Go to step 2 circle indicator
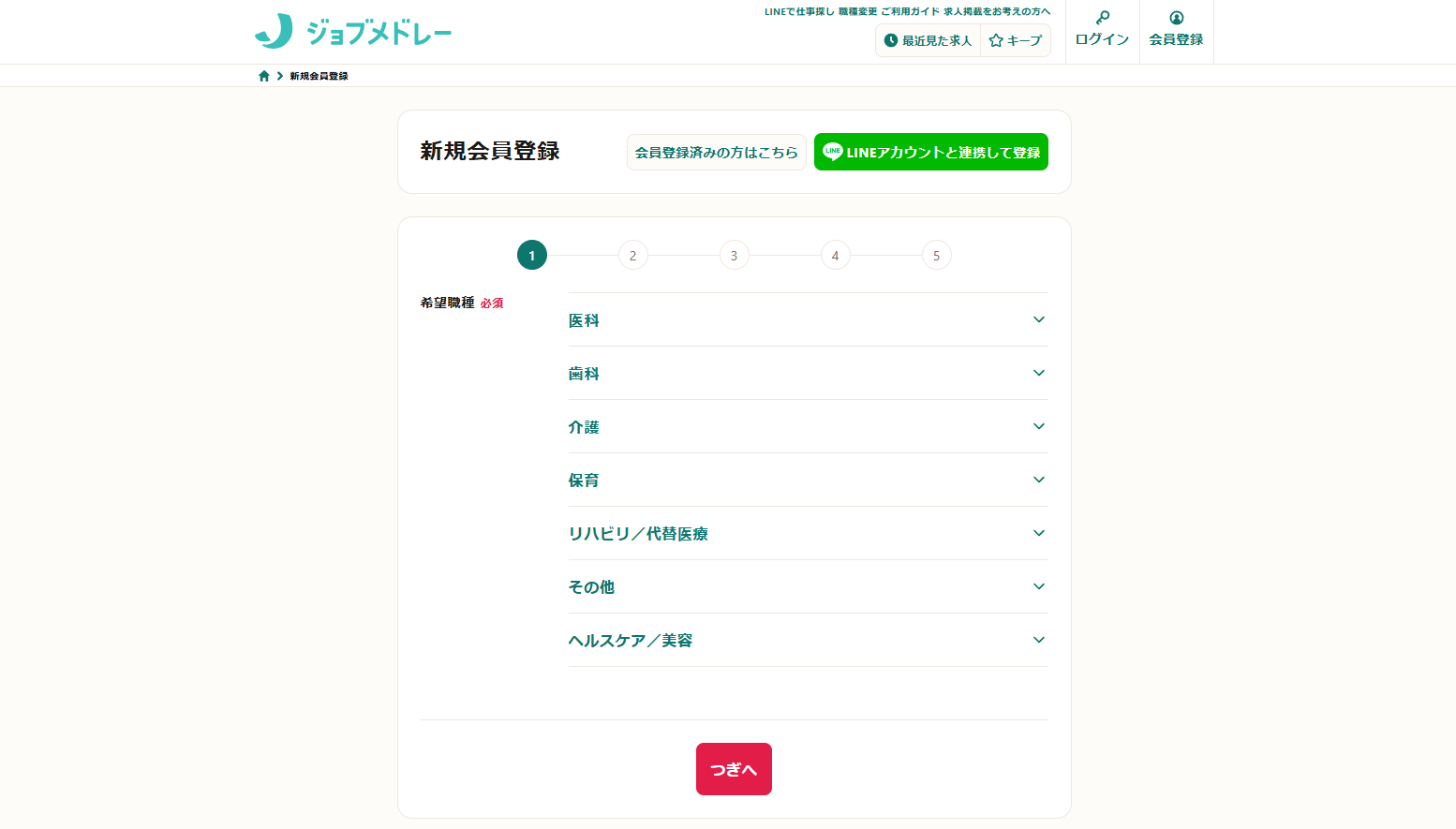Viewport: 1456px width, 829px height. [633, 256]
